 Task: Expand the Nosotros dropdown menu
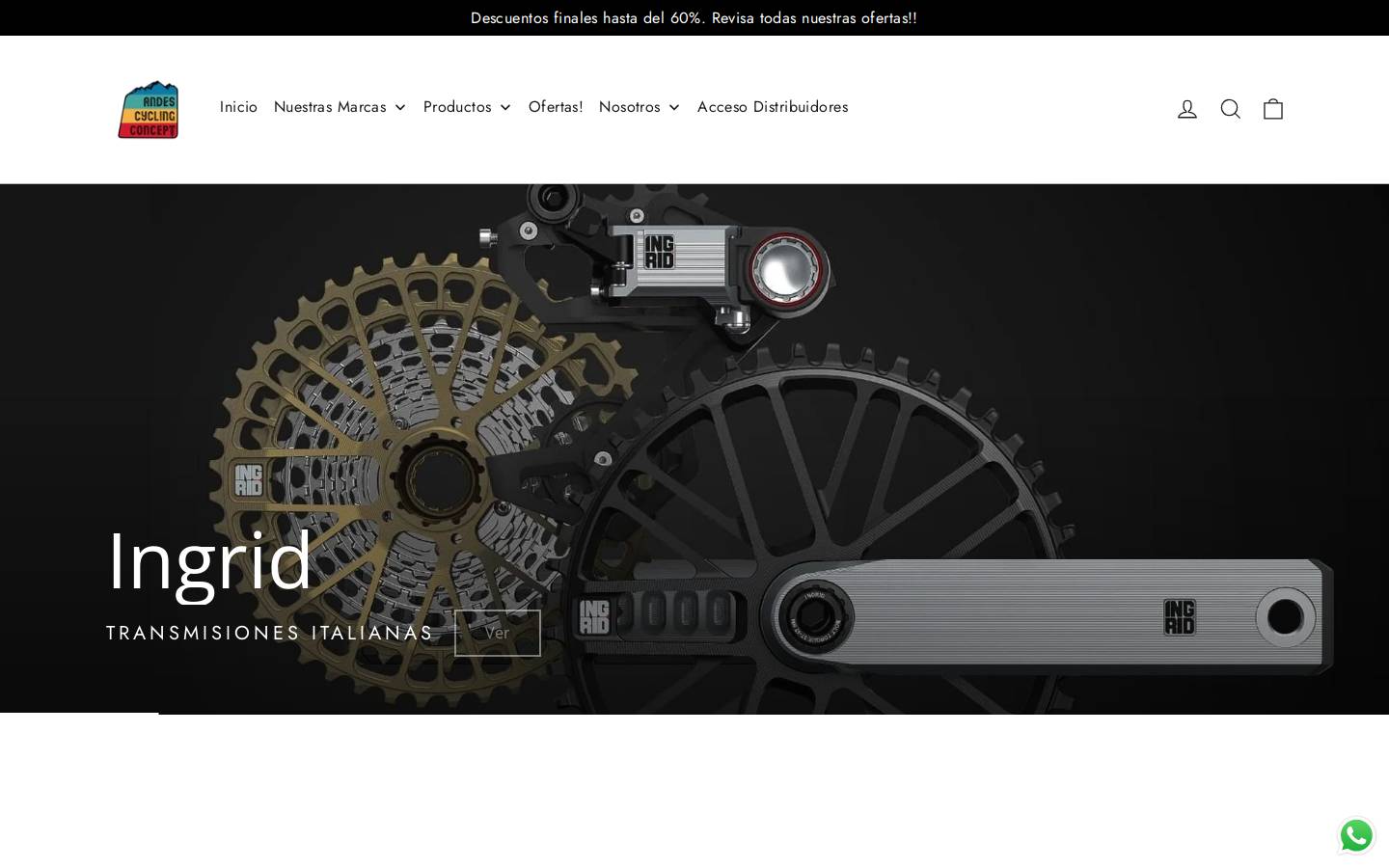[x=640, y=107]
